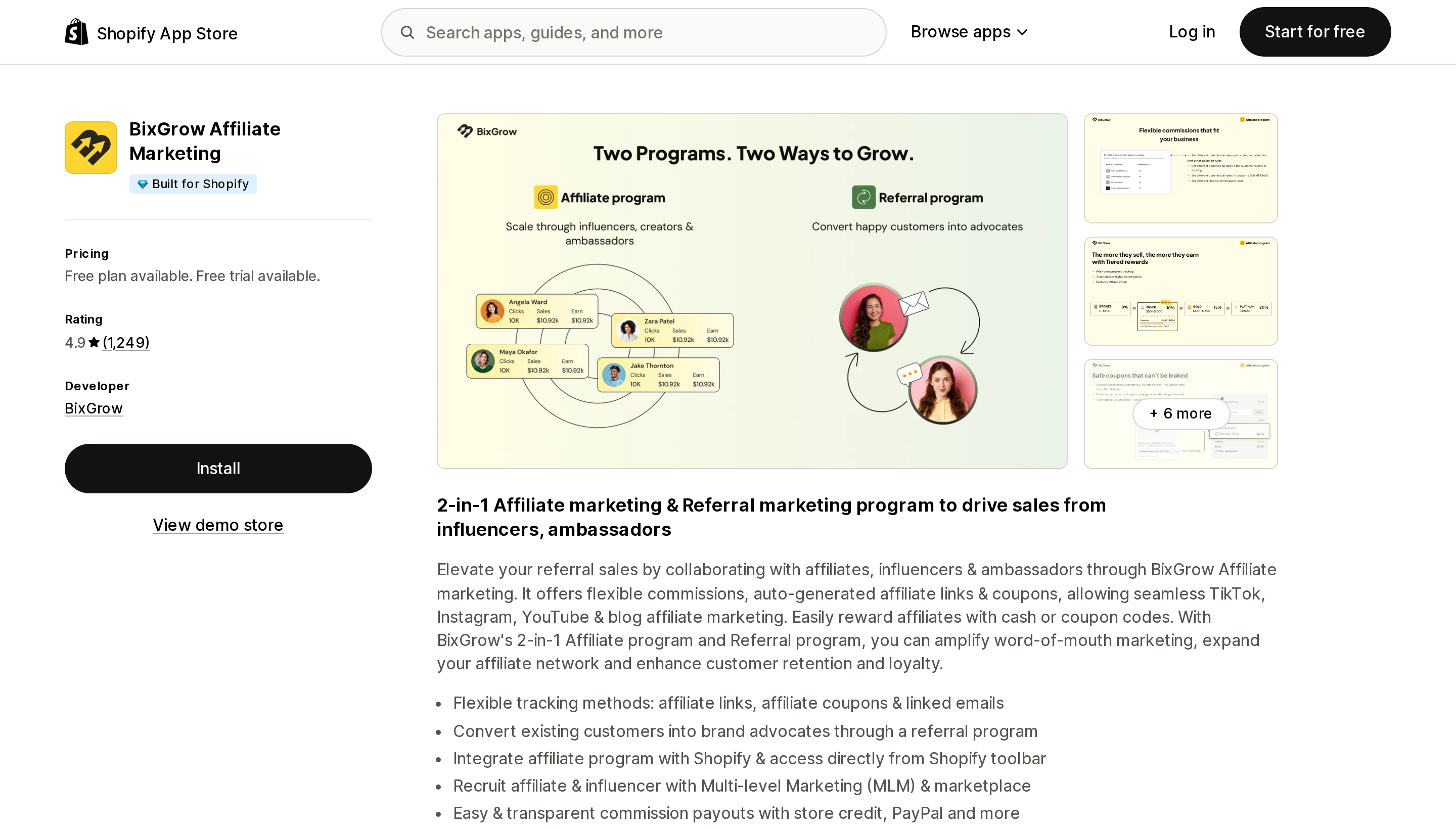Image resolution: width=1456 pixels, height=829 pixels.
Task: Click the Flexible tracking methods bullet
Action: tap(729, 703)
